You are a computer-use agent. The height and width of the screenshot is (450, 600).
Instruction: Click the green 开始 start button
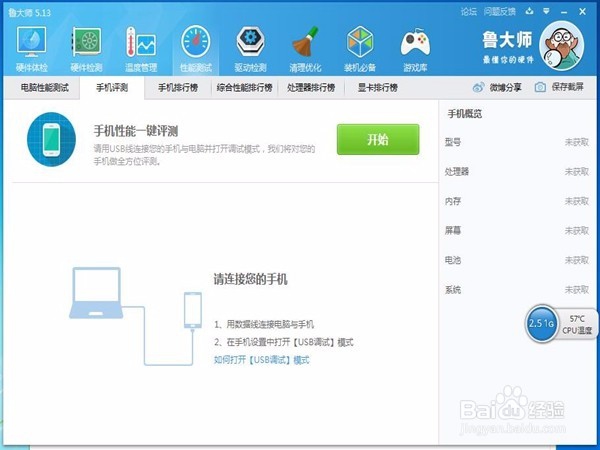[378, 139]
